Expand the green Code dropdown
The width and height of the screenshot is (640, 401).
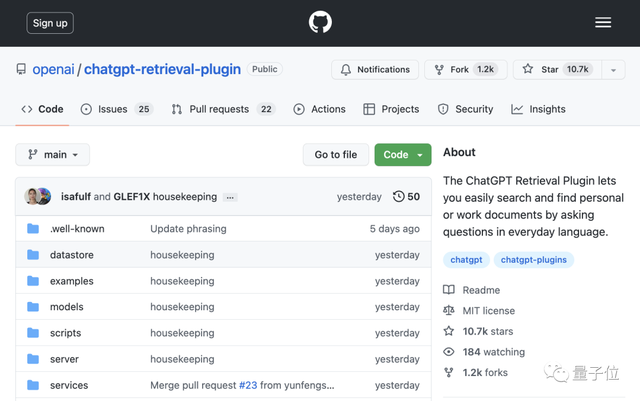pos(402,155)
